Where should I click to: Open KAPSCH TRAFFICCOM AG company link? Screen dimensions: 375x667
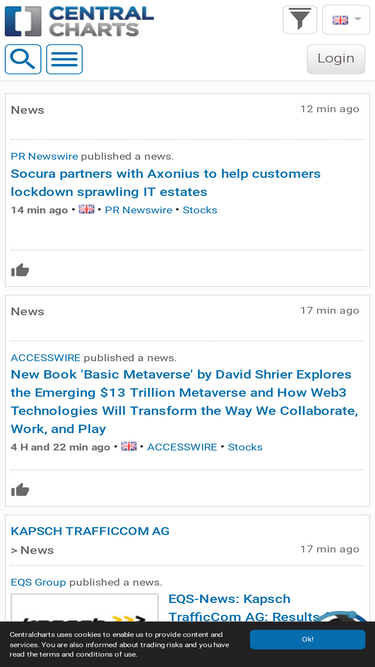click(x=90, y=531)
